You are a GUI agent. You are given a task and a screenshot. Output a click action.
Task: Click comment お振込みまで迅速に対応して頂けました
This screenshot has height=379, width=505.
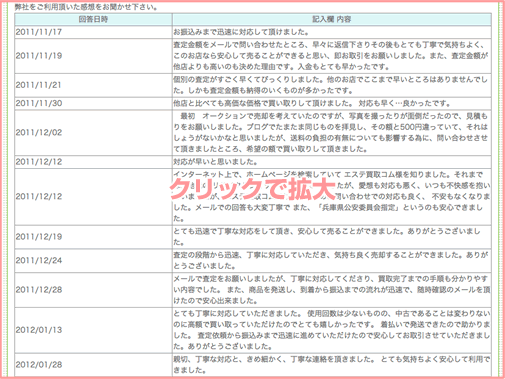(332, 32)
